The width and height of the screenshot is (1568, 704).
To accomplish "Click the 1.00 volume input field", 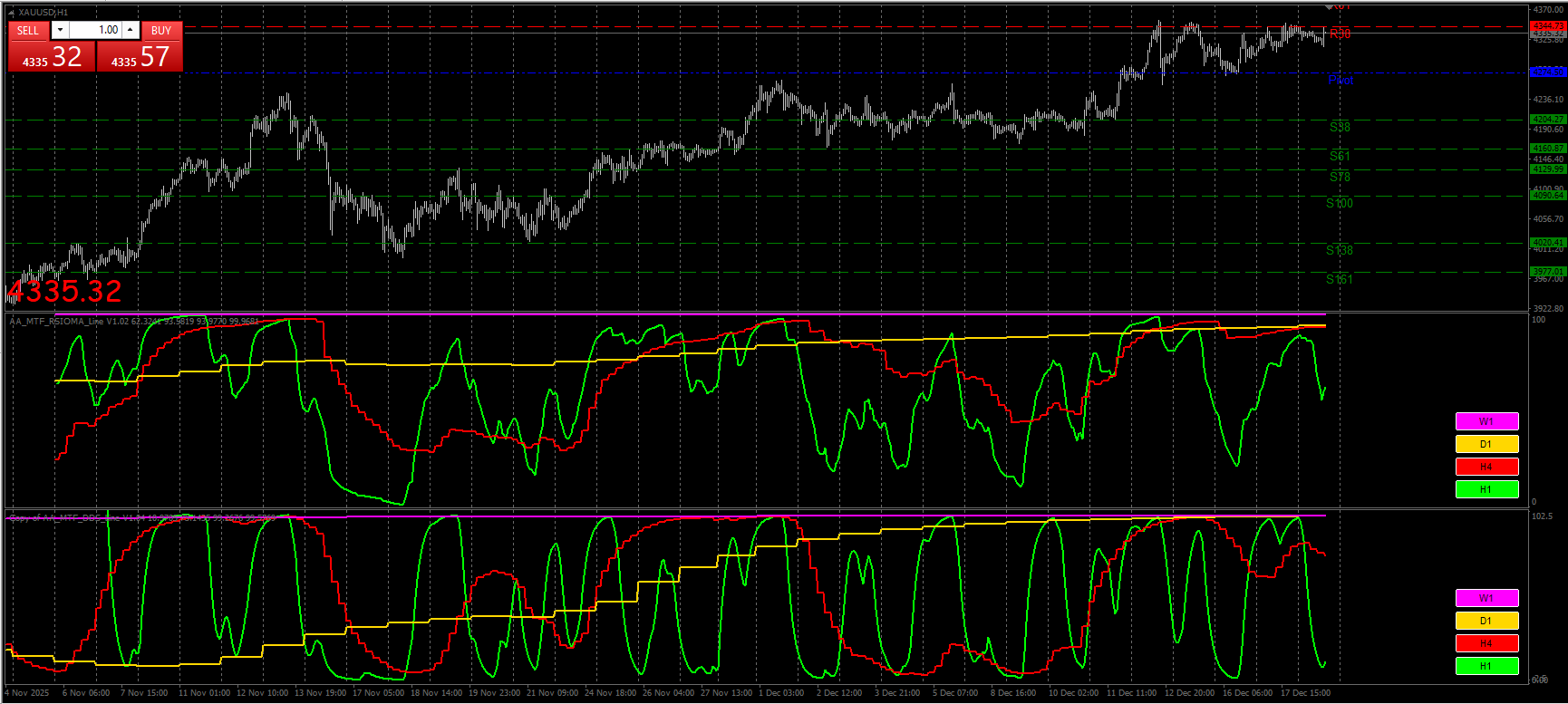I will (x=95, y=31).
